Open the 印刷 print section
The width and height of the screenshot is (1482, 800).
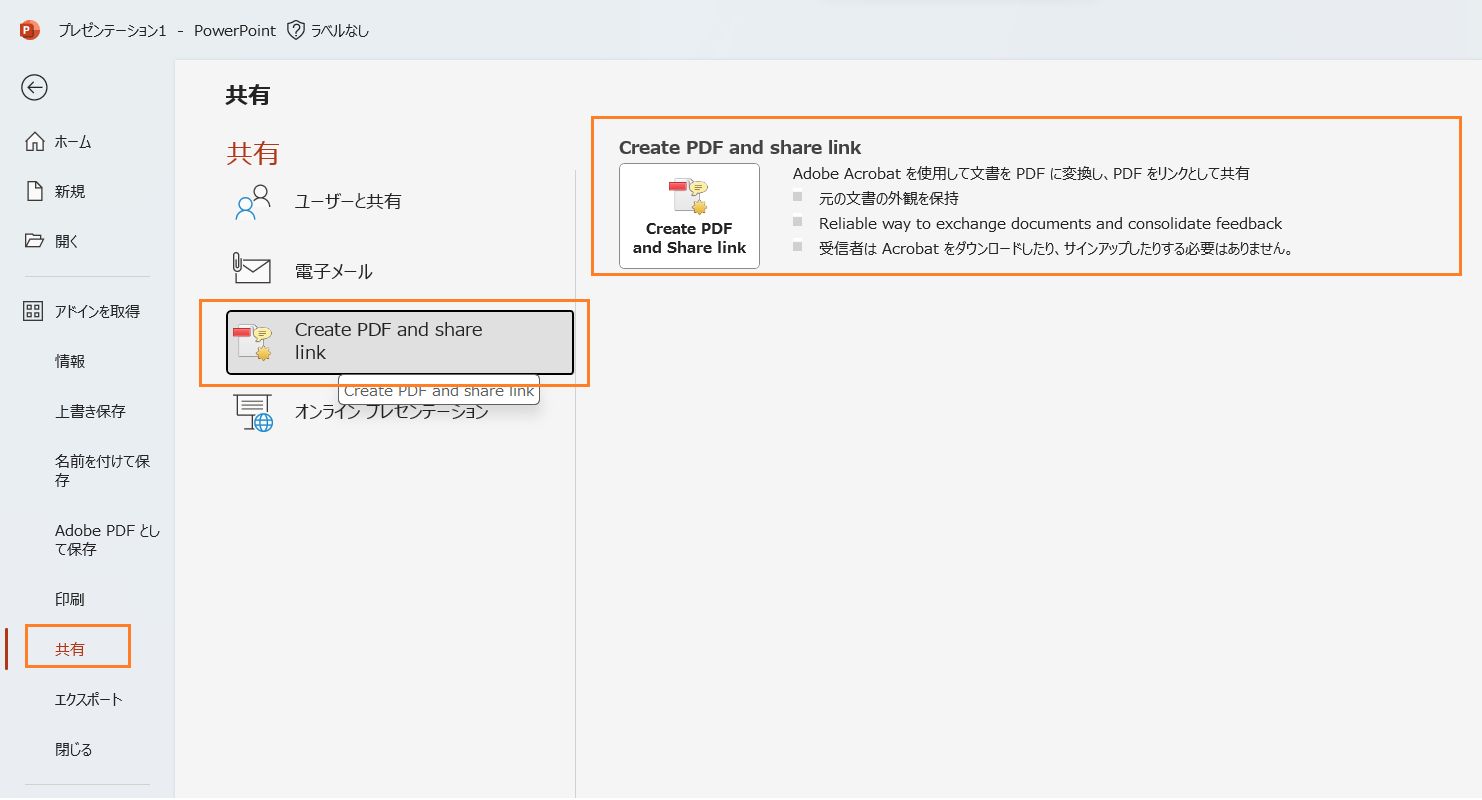70,598
